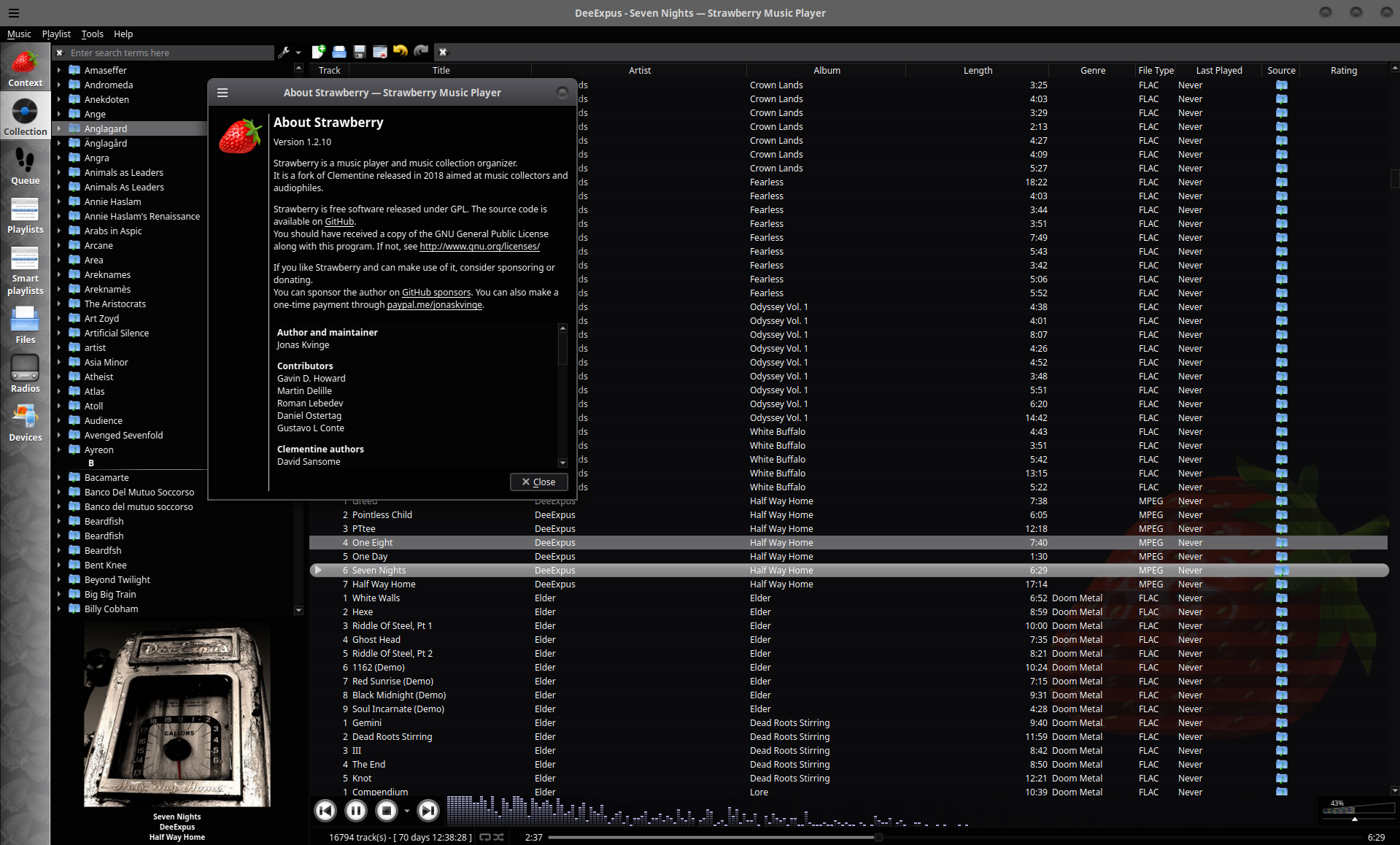1400x845 pixels.
Task: Toggle the hamburger menu in the About dialog
Action: pos(223,92)
